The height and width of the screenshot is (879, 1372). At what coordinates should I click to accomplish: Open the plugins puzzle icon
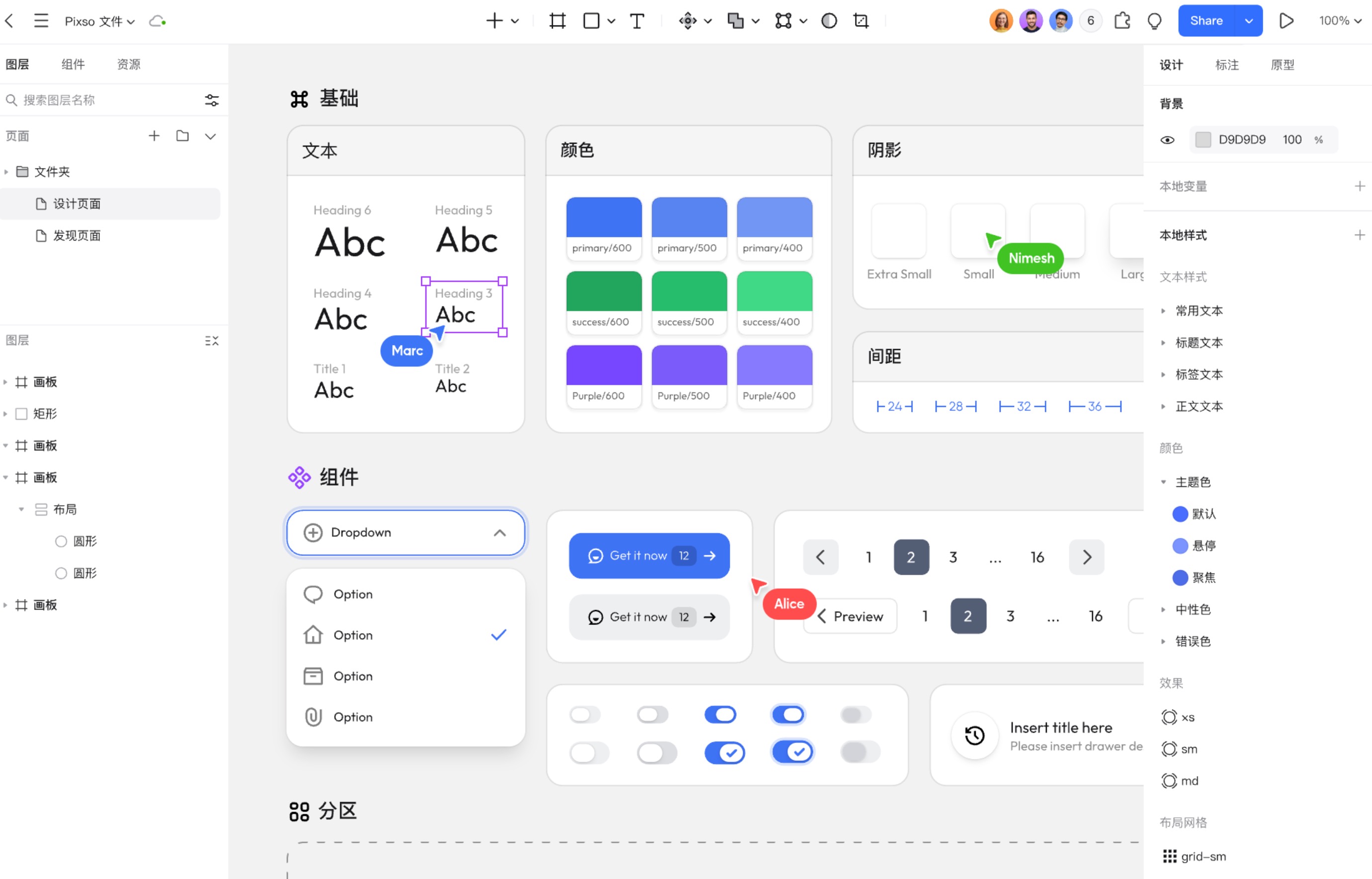point(1122,21)
